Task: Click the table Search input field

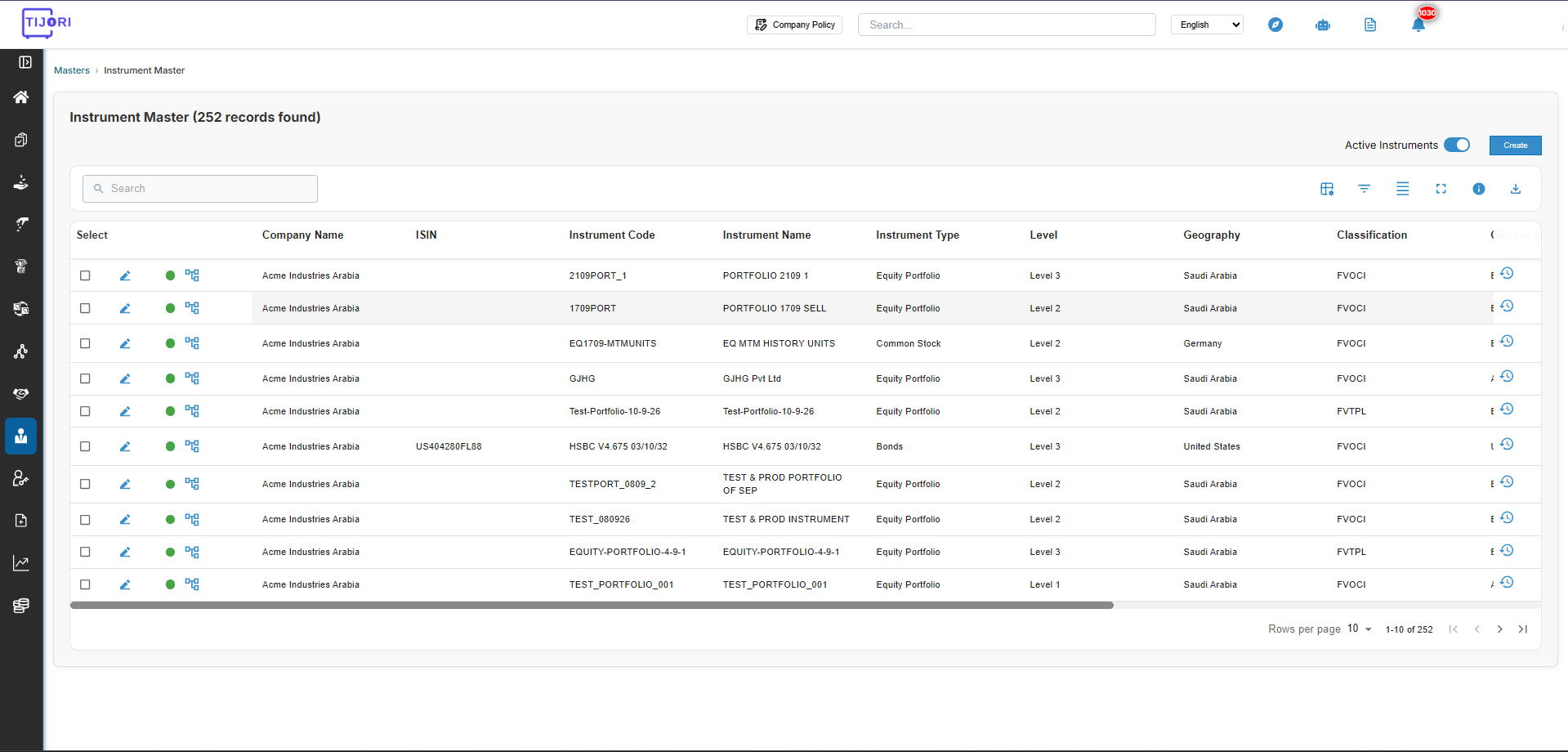Action: (x=200, y=189)
